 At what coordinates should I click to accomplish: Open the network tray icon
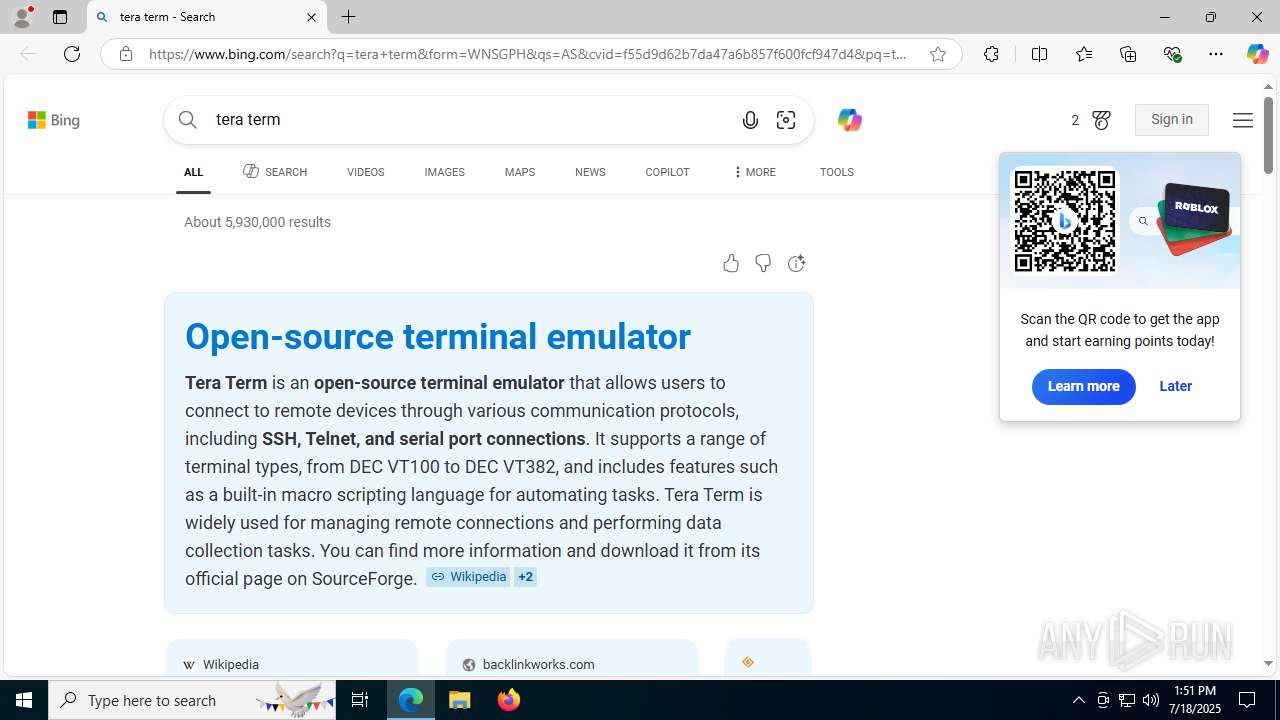1126,700
